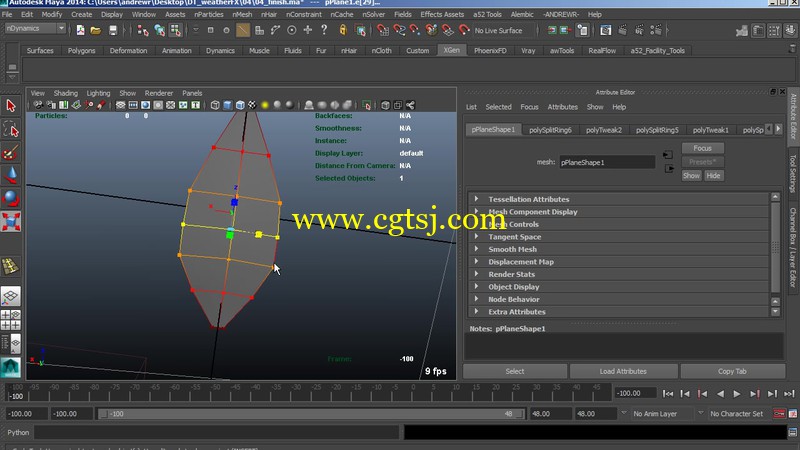
Task: Expand Object Display section
Action: coord(477,286)
